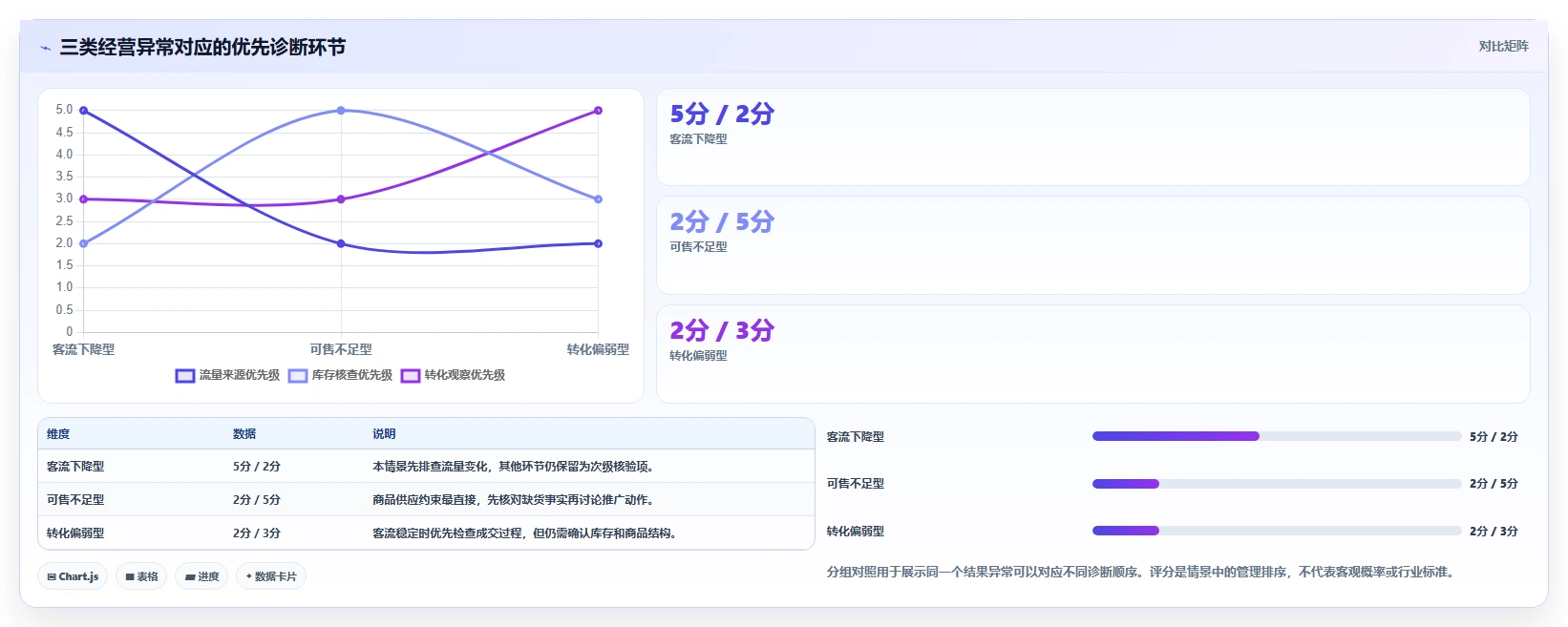1568x627 pixels.
Task: Toggle the 转化观察优先级 legend item
Action: click(x=453, y=376)
